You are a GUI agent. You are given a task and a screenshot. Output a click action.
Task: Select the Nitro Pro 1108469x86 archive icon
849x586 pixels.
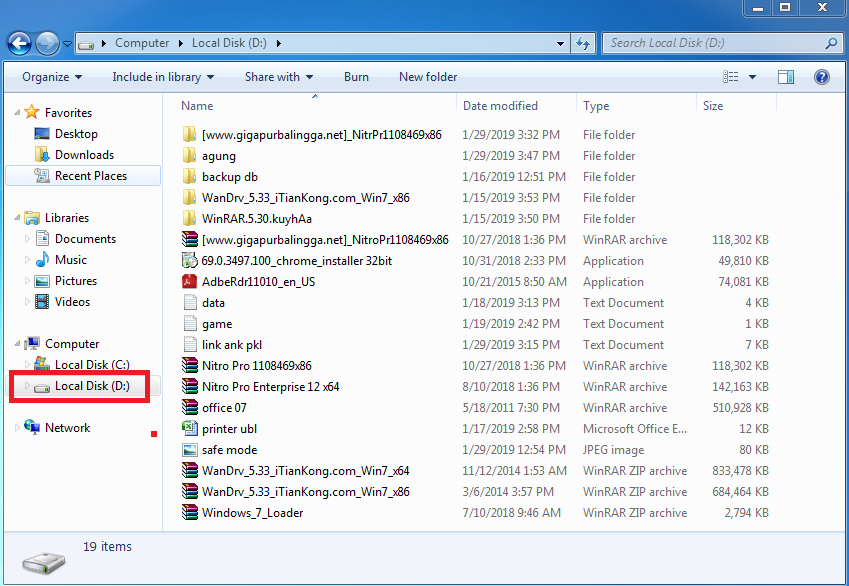[x=190, y=366]
